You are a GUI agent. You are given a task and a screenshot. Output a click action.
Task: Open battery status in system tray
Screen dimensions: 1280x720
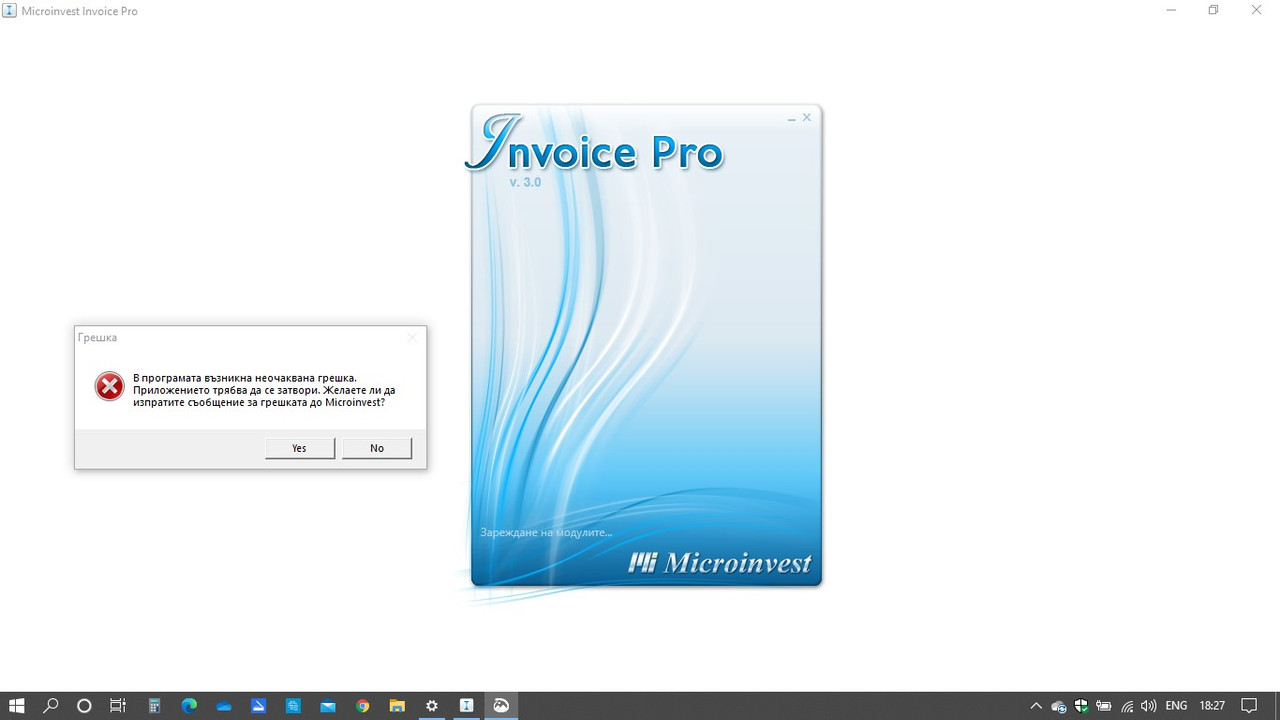pyautogui.click(x=1105, y=706)
